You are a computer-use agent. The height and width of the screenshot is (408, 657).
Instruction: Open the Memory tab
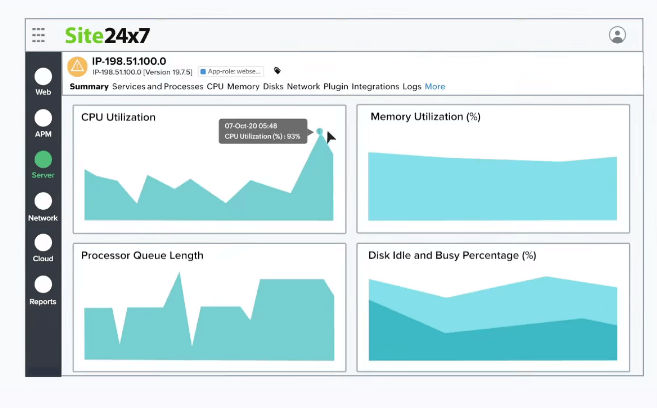(243, 87)
